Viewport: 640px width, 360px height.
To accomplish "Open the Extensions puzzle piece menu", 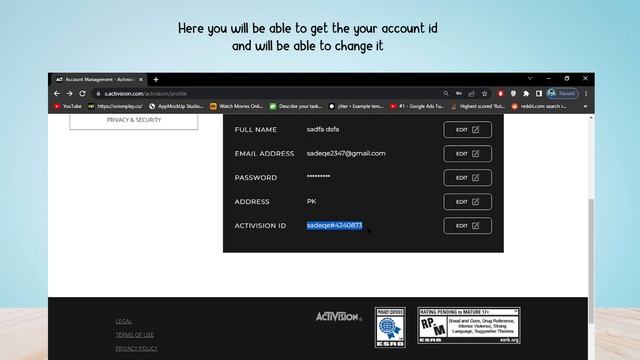I will (x=526, y=93).
